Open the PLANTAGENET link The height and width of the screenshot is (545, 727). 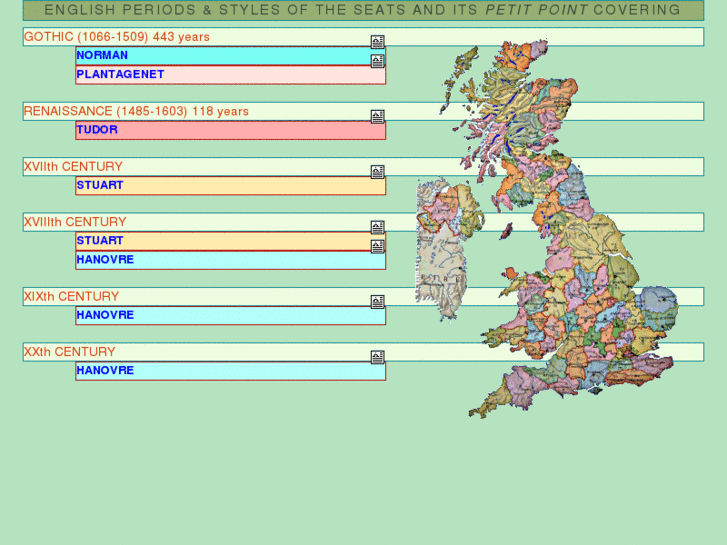(x=120, y=74)
